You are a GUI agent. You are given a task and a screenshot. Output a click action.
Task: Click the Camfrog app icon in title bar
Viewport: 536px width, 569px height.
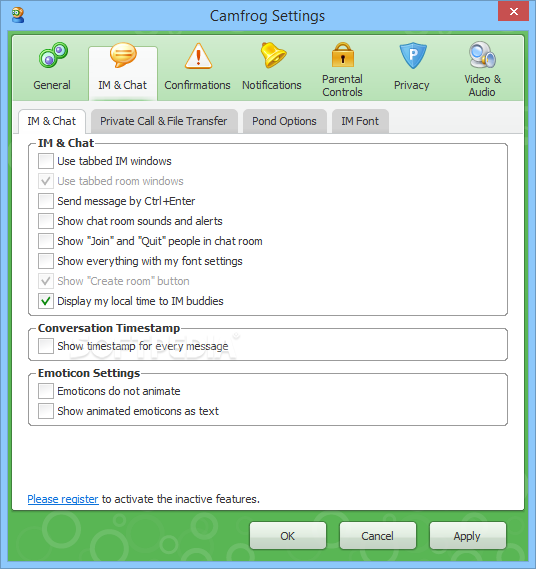(x=18, y=15)
